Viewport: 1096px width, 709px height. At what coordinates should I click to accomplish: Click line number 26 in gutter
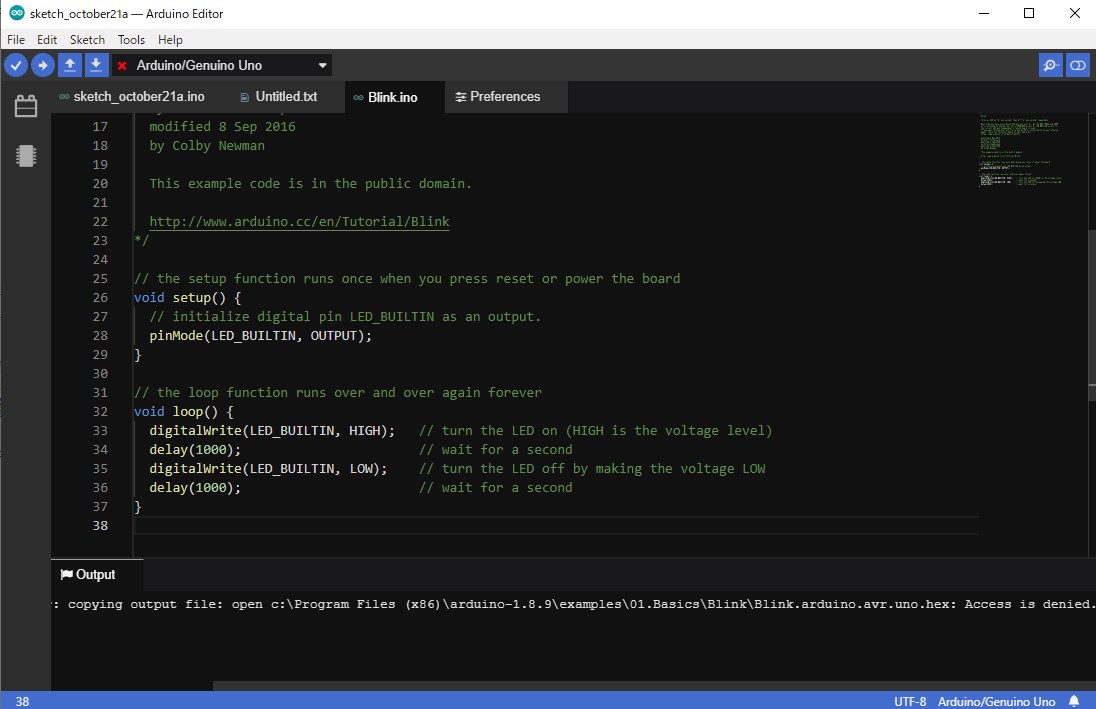click(101, 298)
